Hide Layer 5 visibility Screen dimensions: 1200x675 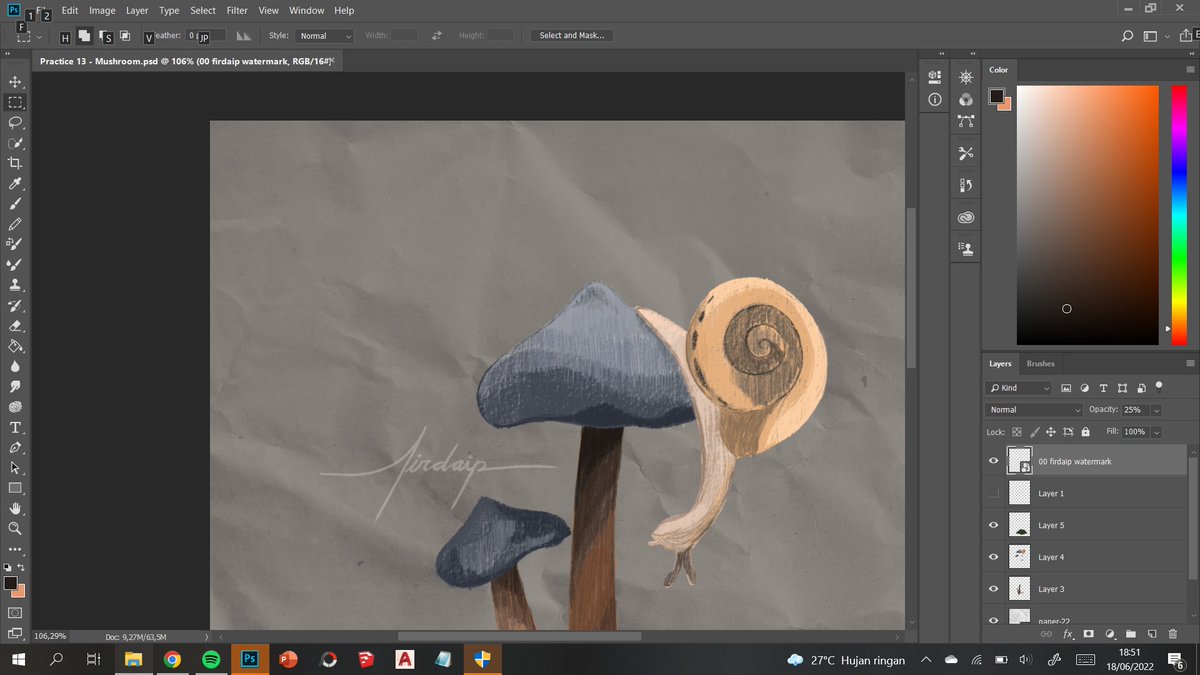tap(993, 525)
